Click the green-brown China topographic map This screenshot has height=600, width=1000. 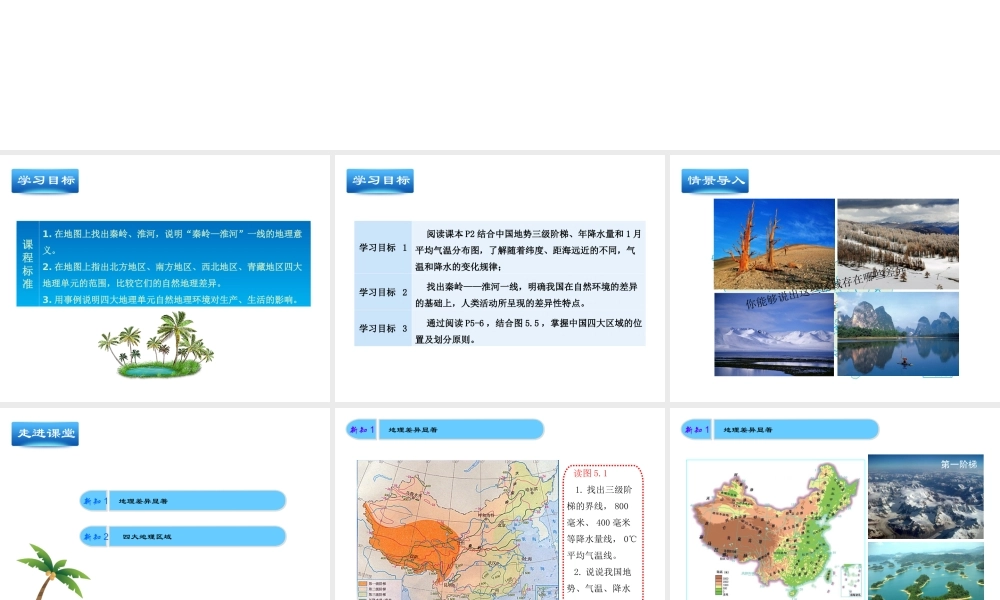(x=774, y=530)
